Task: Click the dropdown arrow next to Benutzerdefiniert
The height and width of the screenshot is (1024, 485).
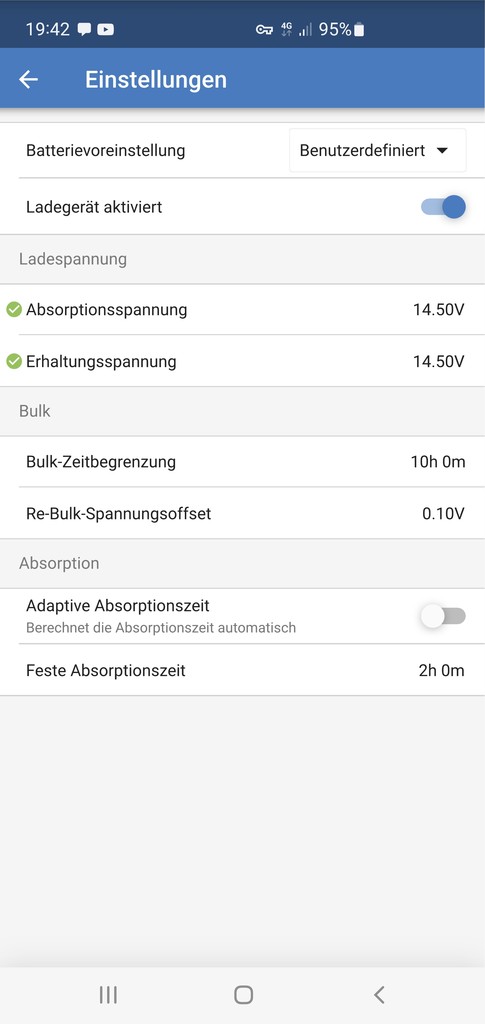Action: coord(442,151)
